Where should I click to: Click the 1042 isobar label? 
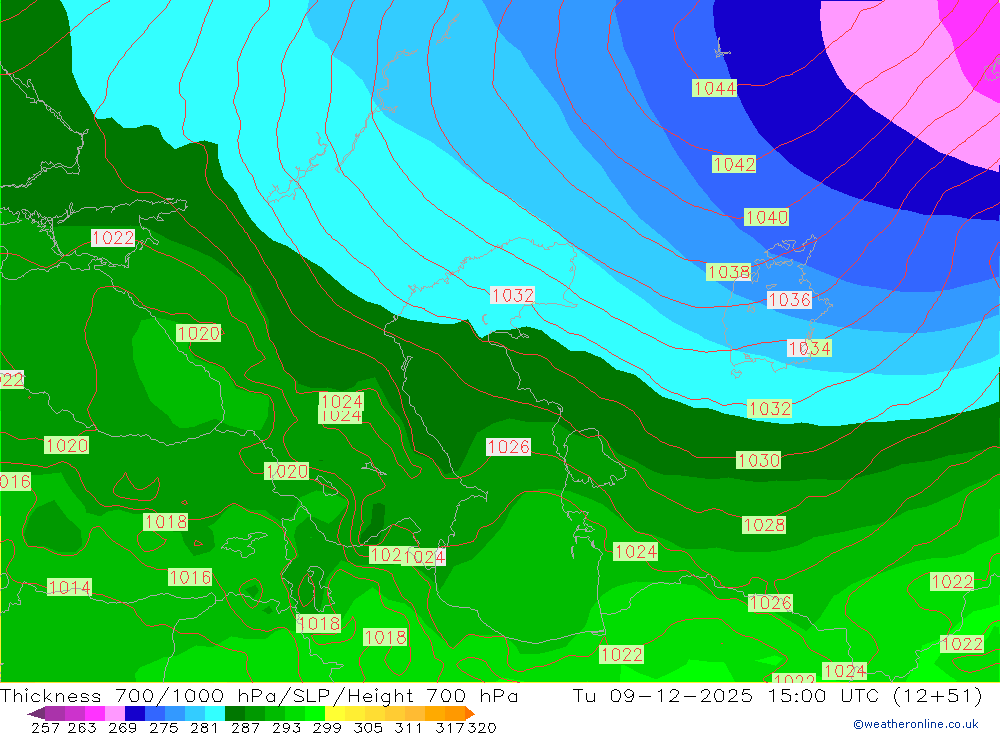pyautogui.click(x=733, y=164)
